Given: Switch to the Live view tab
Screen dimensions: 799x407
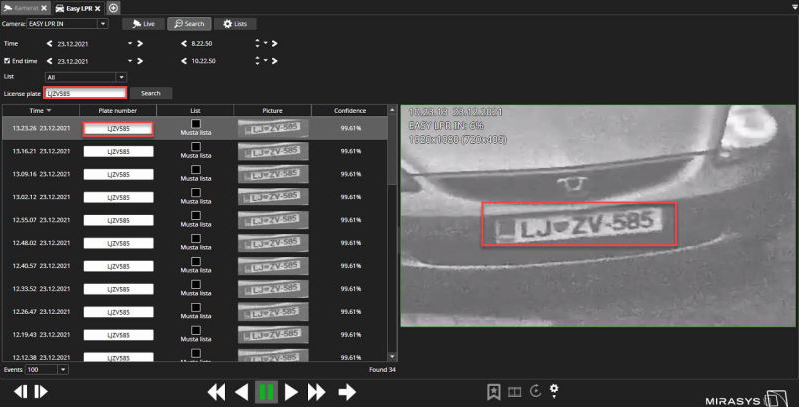Looking at the screenshot, I should (143, 23).
